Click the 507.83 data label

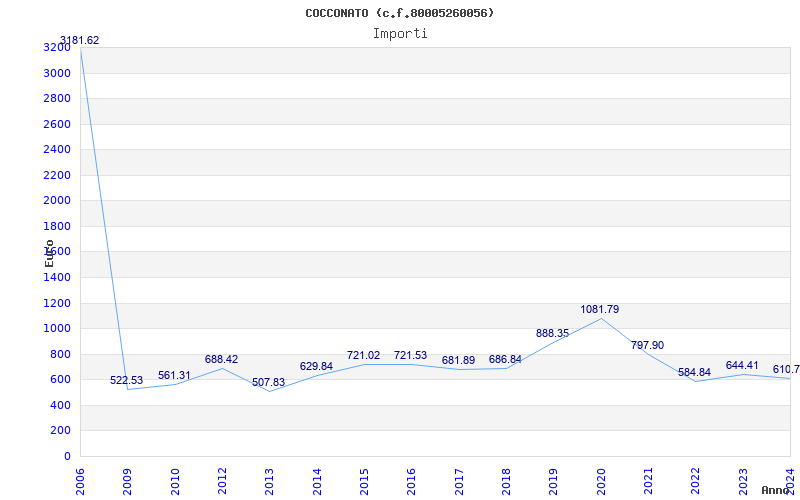click(268, 383)
